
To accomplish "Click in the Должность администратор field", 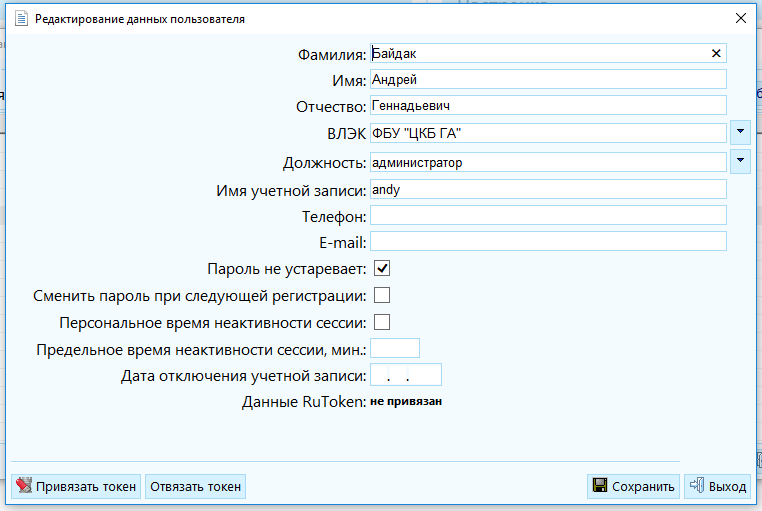I will (548, 162).
